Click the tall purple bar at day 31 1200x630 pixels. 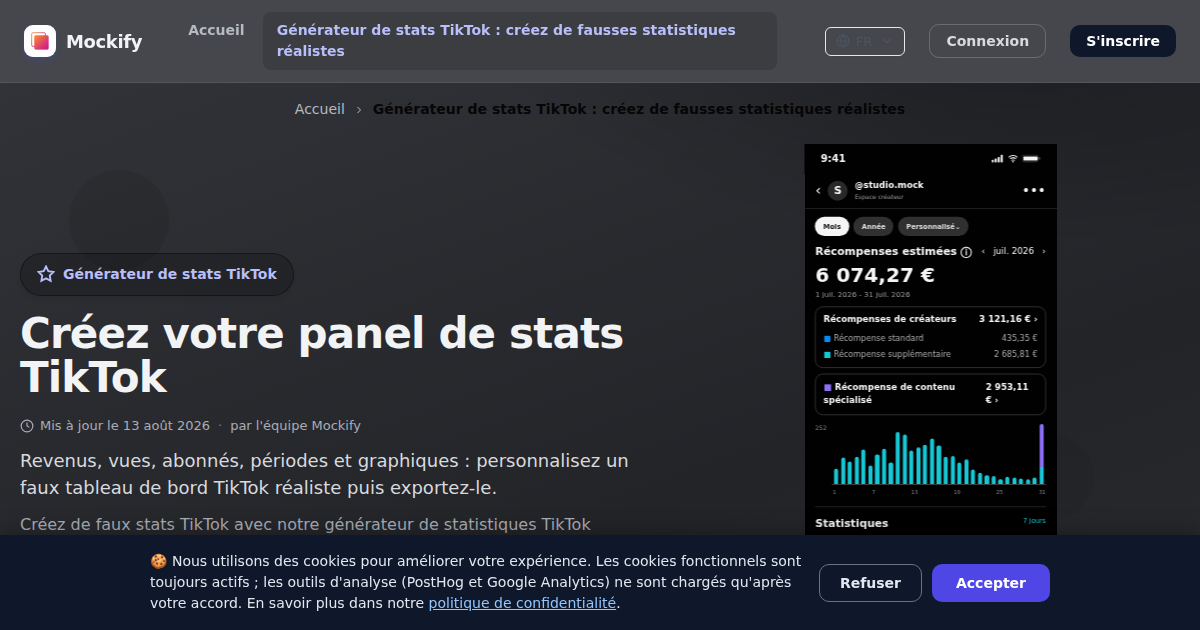(1041, 445)
